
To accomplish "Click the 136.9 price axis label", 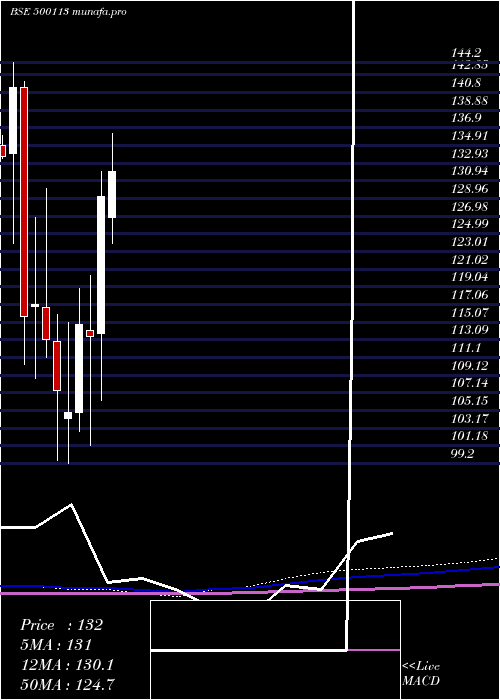I will tap(466, 118).
